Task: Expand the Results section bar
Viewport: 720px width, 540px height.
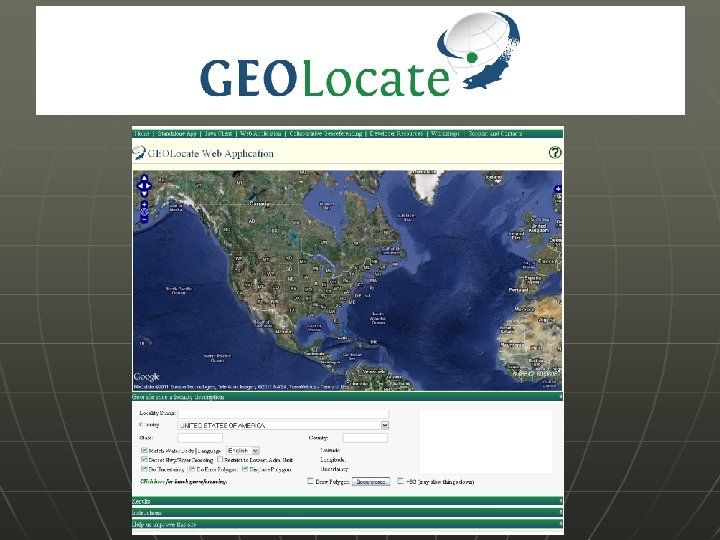Action: point(348,501)
